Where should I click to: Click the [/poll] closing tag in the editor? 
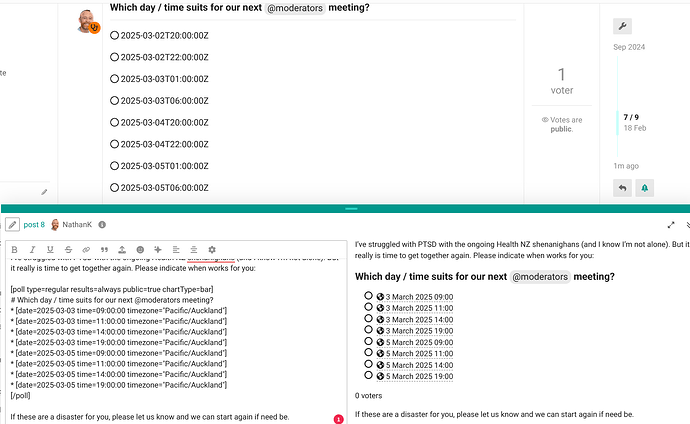[x=20, y=395]
